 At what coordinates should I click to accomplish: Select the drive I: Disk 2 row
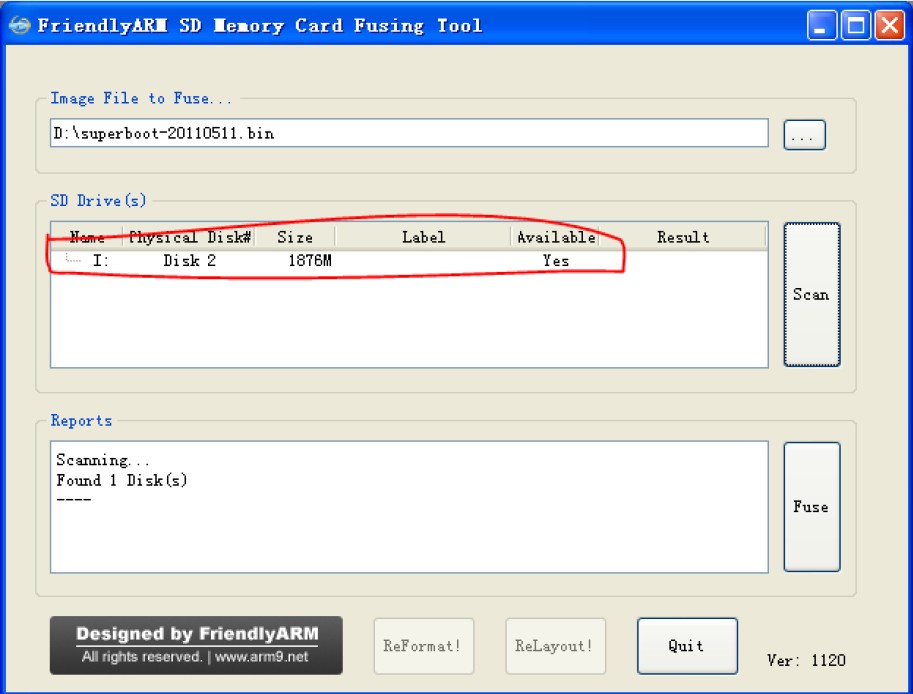click(x=300, y=260)
